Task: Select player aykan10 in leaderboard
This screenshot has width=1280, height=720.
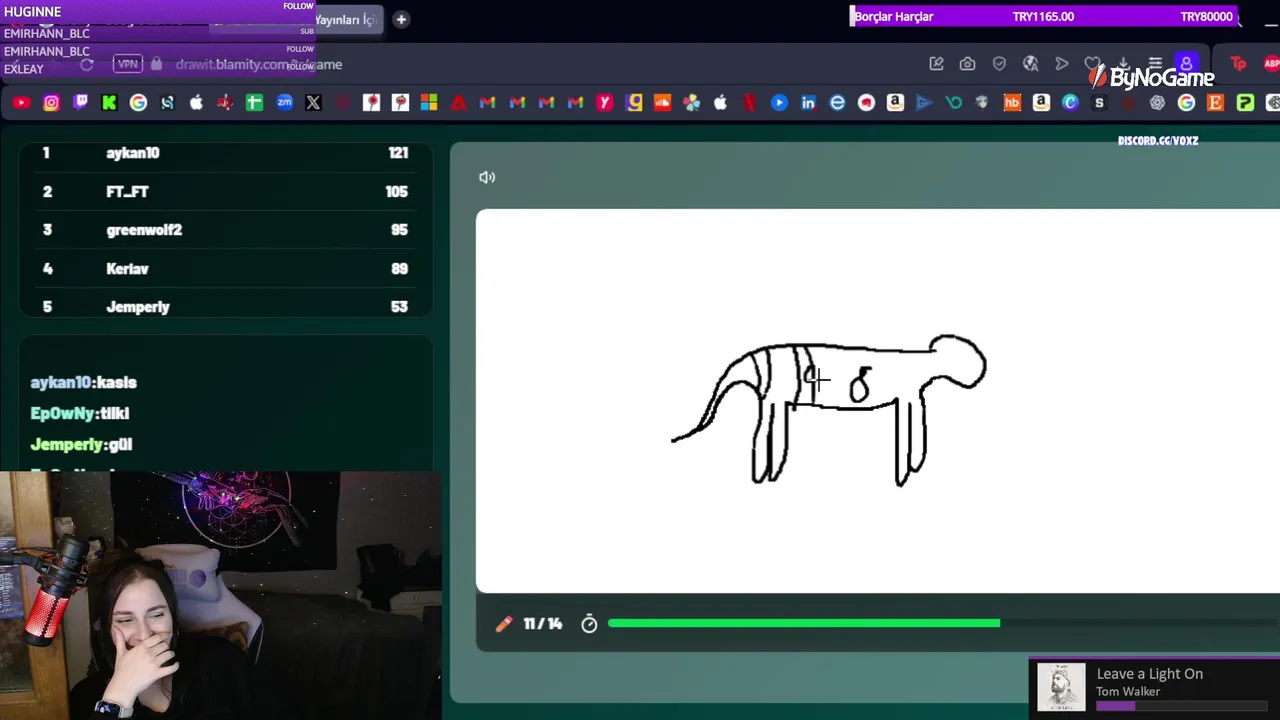Action: coord(133,153)
